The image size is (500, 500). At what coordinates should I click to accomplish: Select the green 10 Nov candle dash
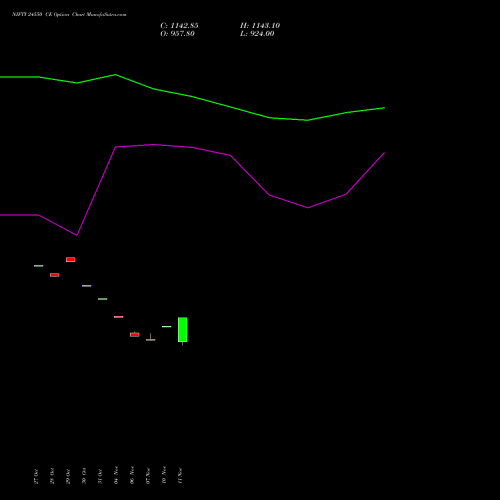click(167, 326)
